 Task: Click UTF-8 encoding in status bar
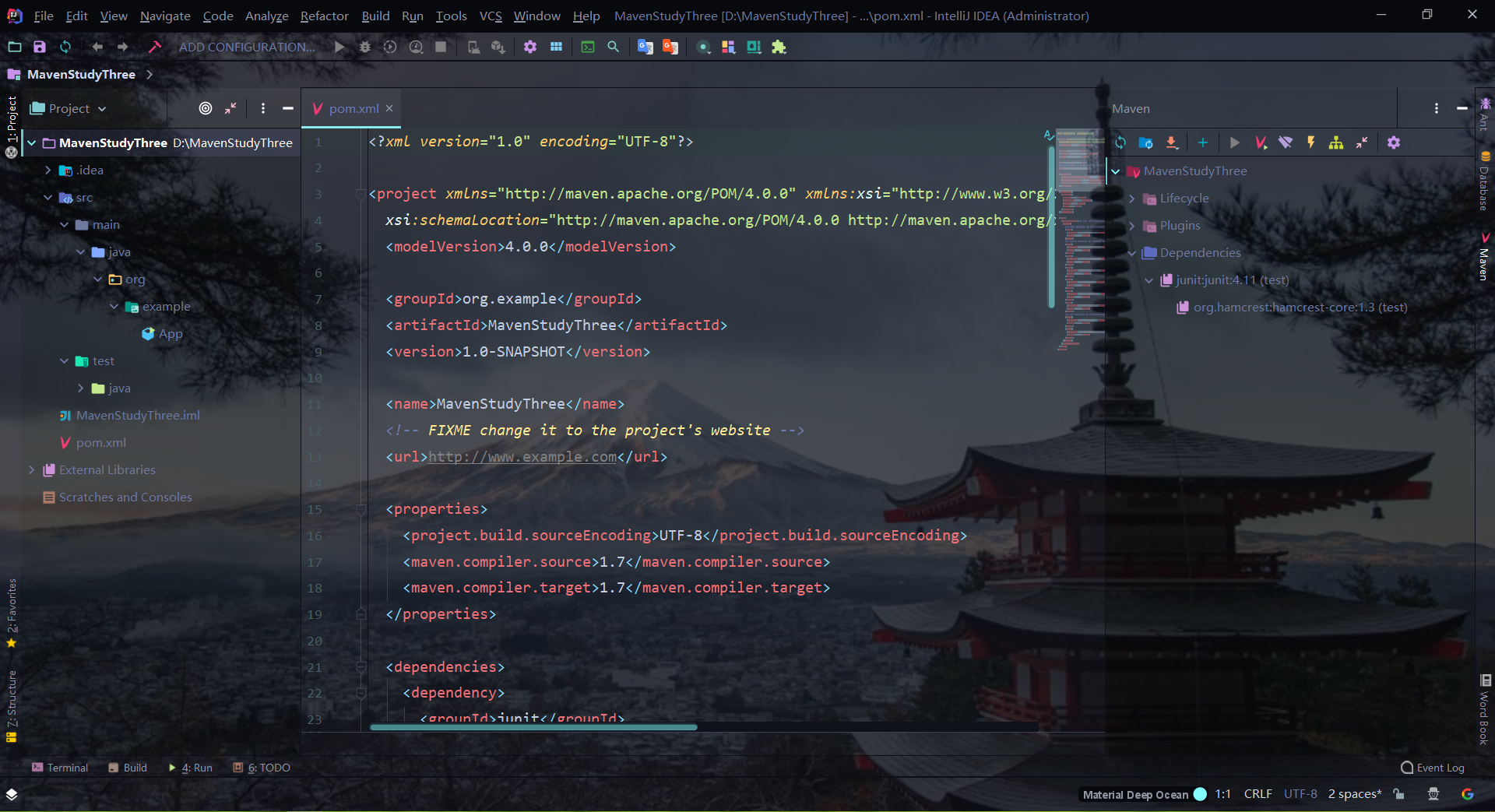pos(1300,794)
